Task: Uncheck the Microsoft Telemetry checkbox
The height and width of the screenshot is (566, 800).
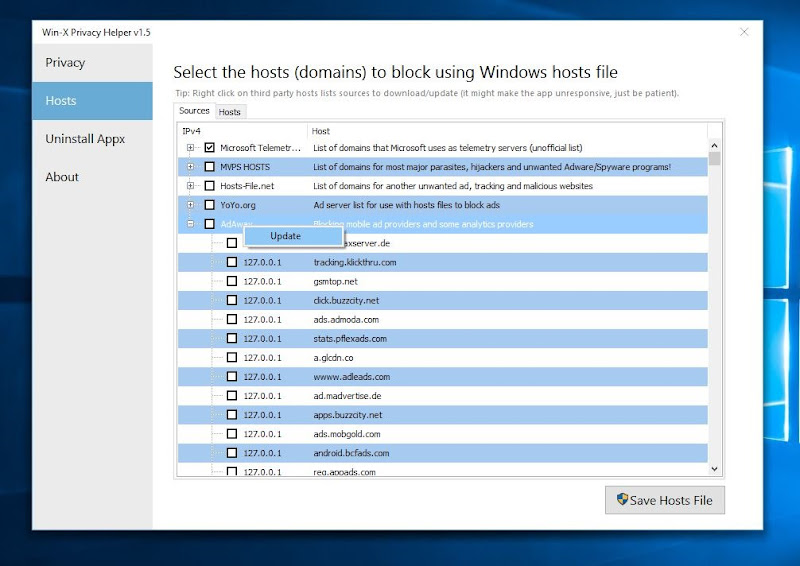Action: [x=209, y=147]
